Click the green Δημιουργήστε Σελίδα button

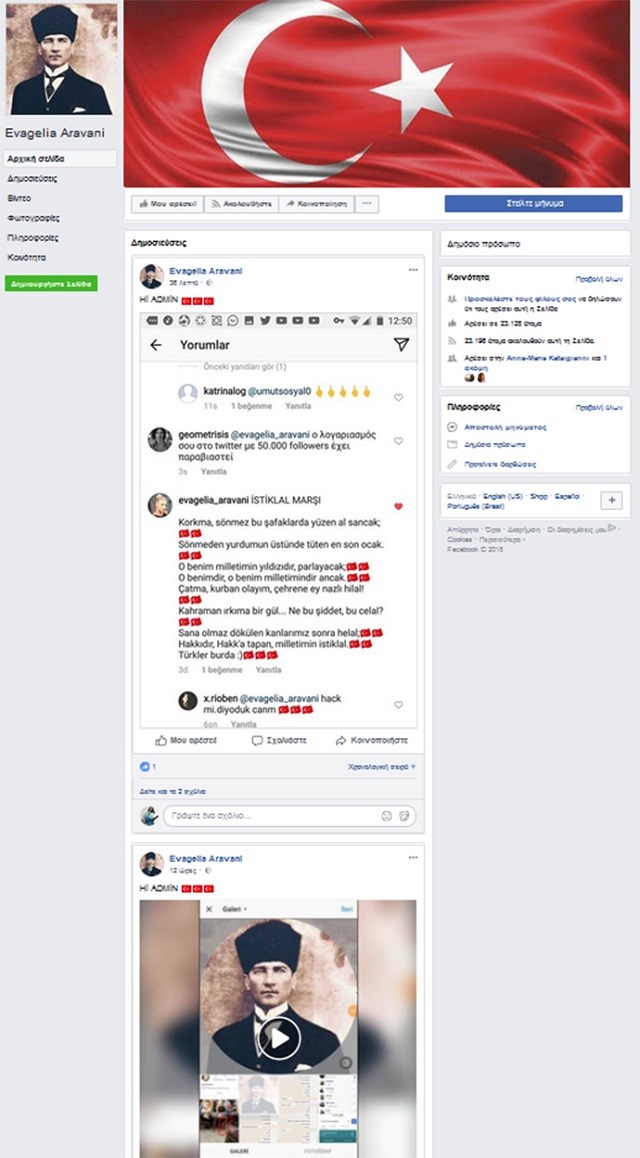51,284
